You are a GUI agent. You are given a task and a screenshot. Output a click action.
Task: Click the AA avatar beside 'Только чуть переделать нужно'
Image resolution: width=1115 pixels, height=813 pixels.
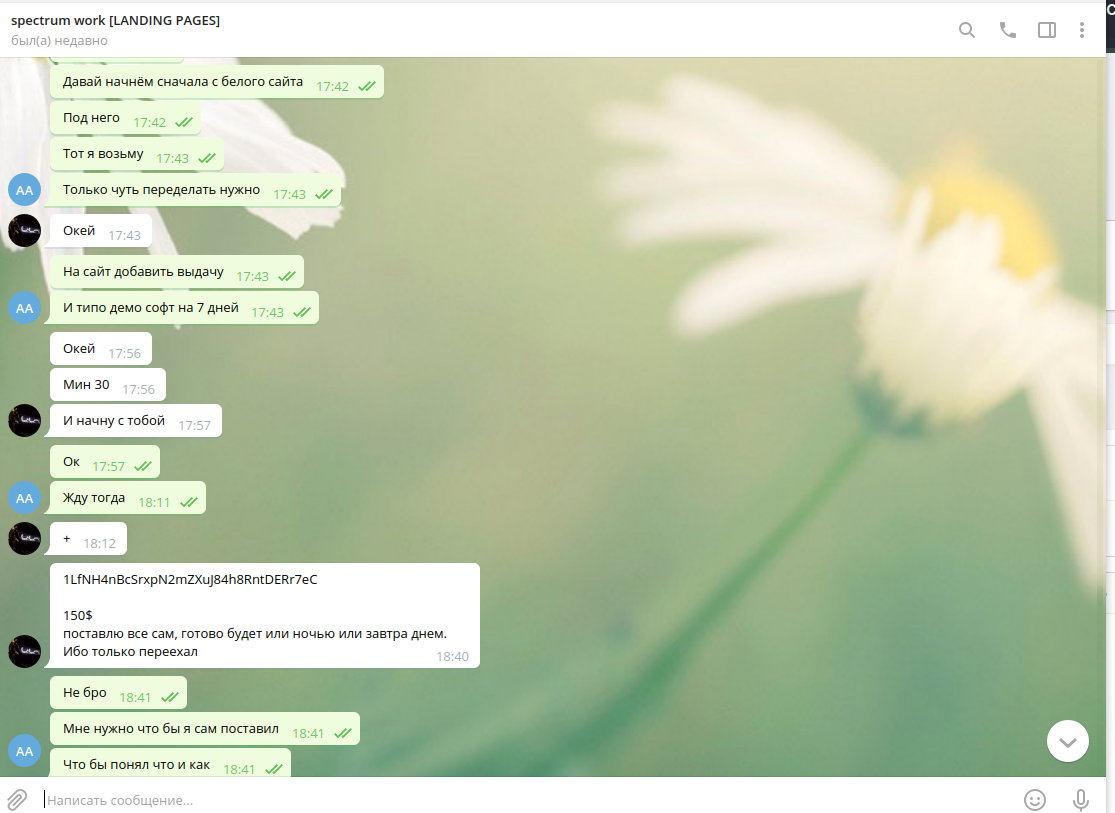point(24,190)
